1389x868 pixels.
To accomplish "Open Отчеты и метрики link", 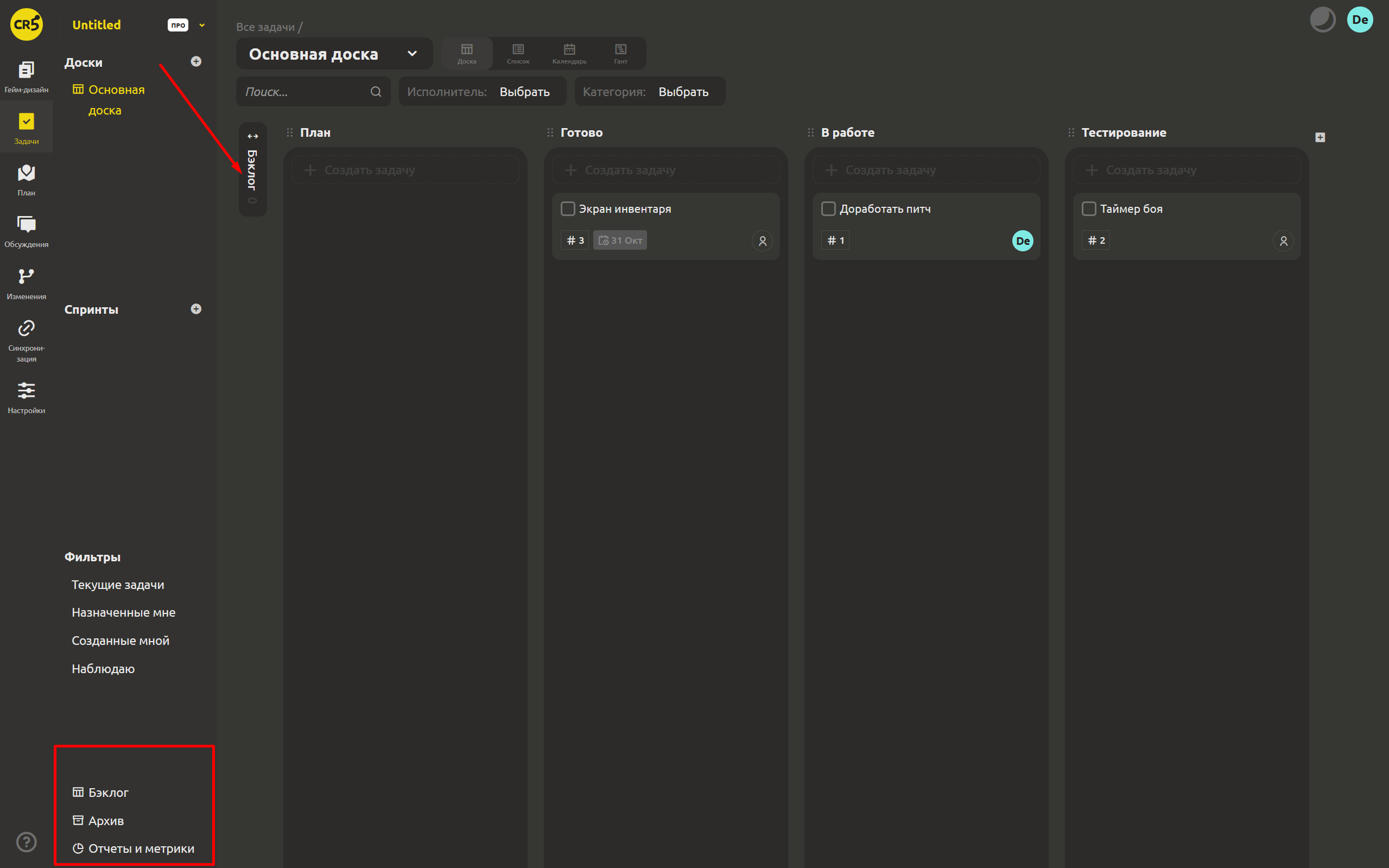I will coord(134,848).
